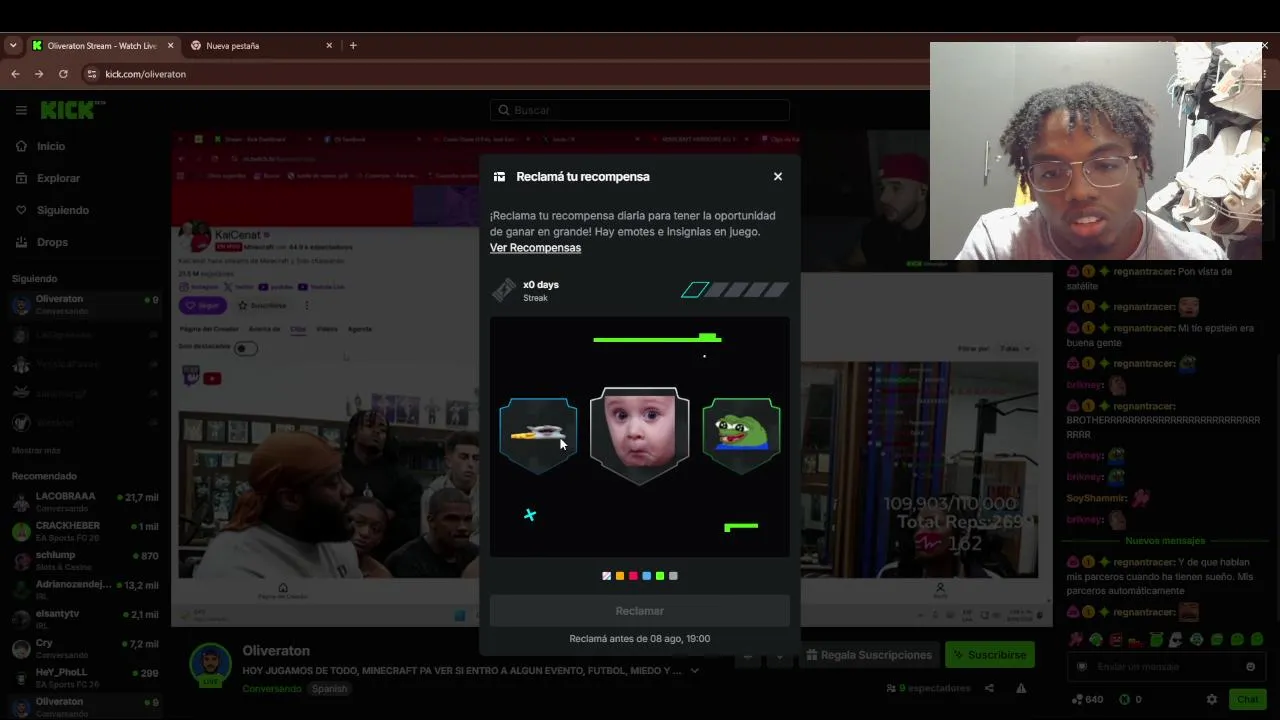Open the Conversando category link
Screen dimensions: 1280x720
271,689
